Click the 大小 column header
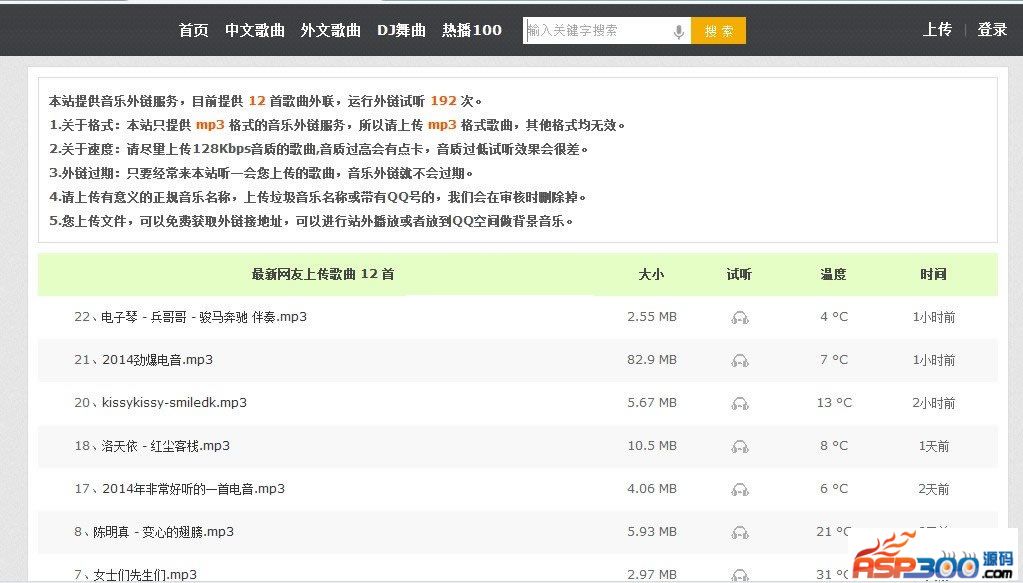Viewport: 1023px width, 583px height. [x=651, y=275]
